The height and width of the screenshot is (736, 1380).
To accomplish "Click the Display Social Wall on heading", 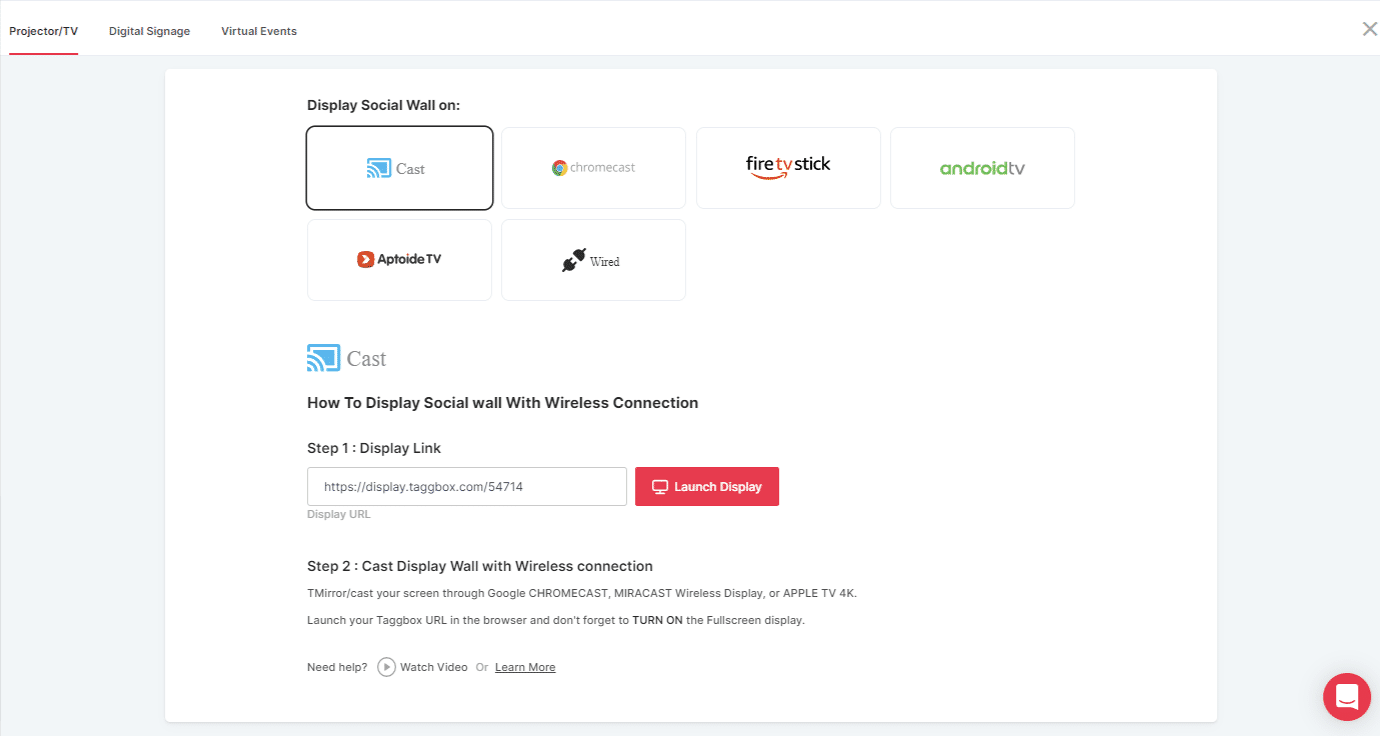I will [x=383, y=105].
